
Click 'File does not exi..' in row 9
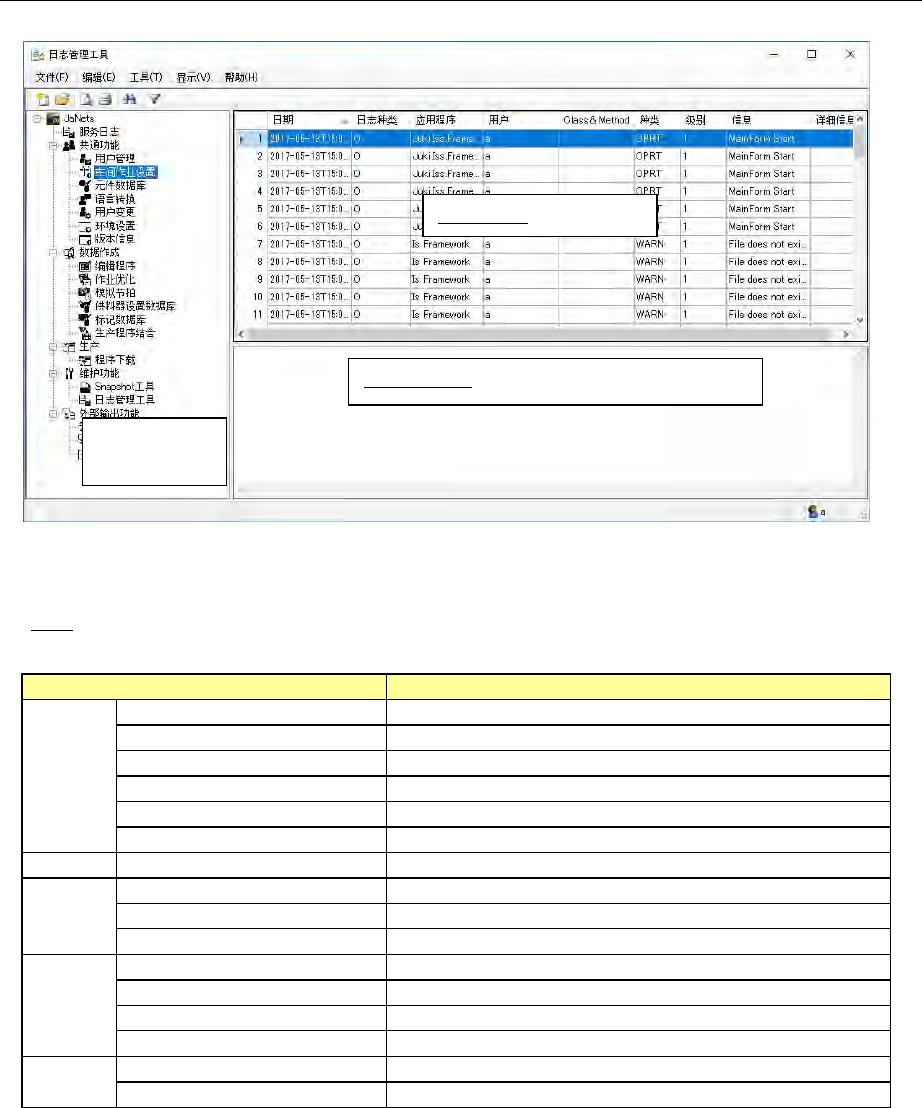(x=768, y=280)
